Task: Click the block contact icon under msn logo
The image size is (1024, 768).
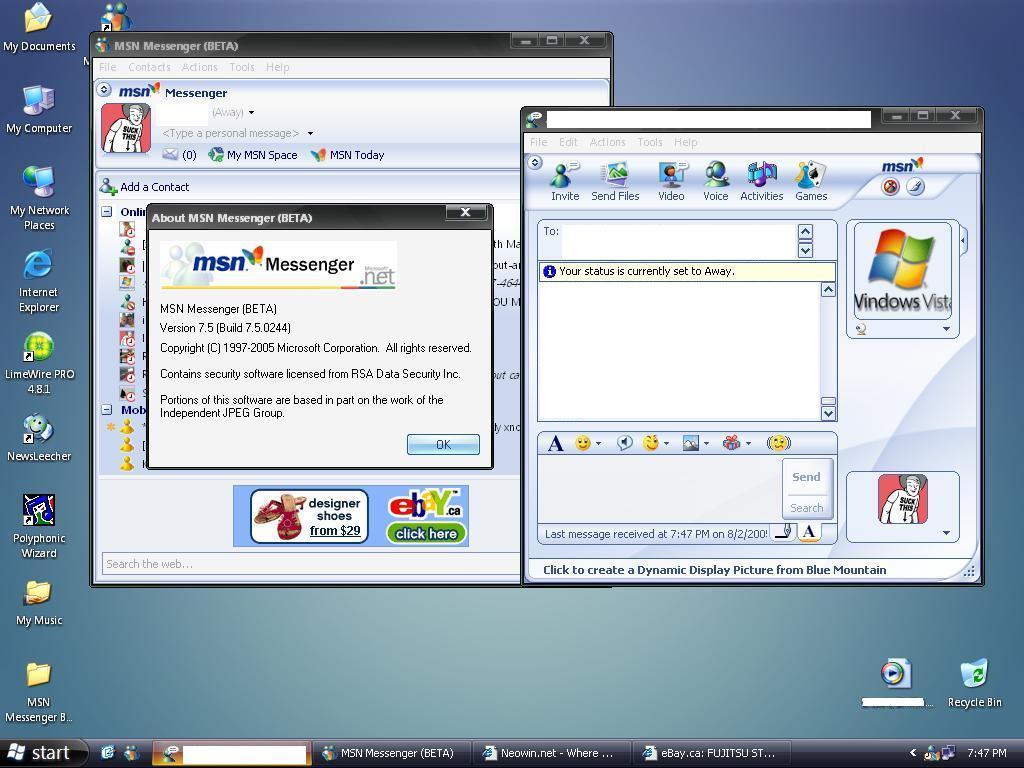Action: click(x=890, y=187)
